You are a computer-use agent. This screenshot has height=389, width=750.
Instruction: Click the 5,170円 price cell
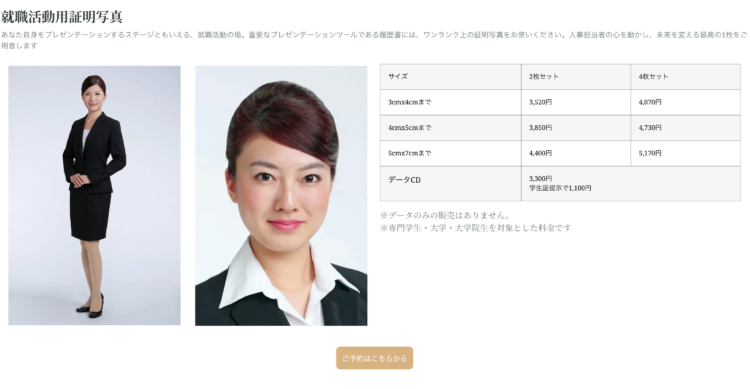685,153
